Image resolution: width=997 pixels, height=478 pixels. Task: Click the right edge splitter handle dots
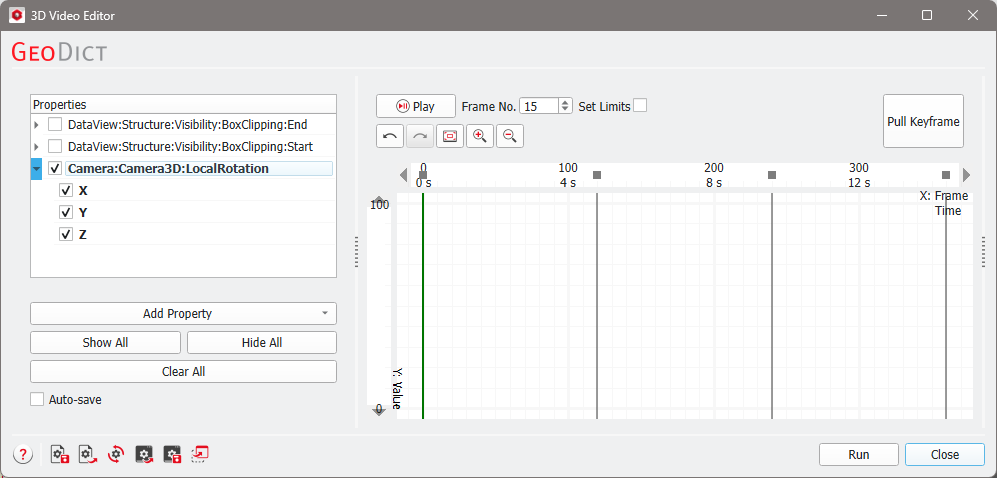click(983, 253)
